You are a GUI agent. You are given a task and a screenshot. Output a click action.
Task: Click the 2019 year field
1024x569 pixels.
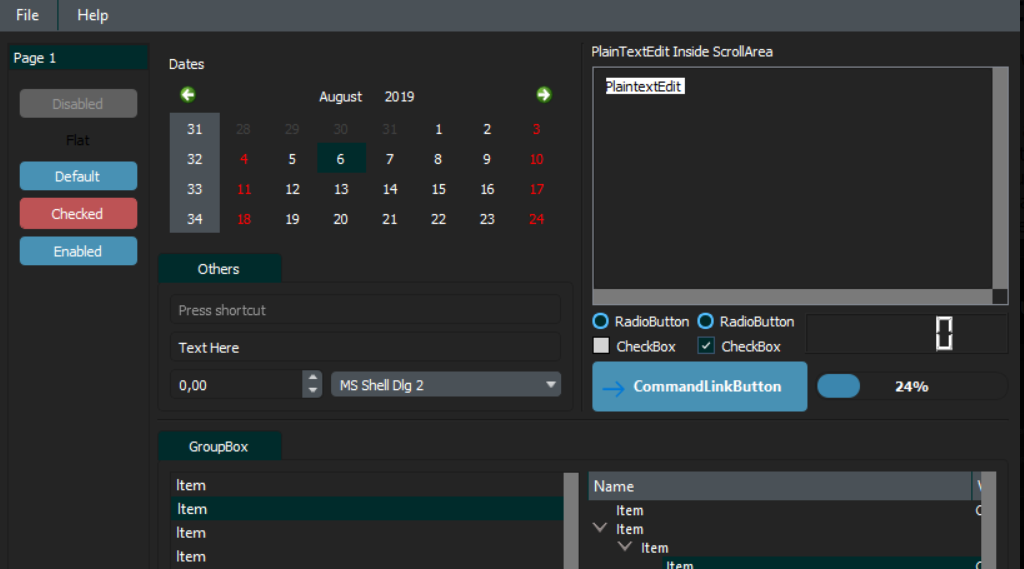[x=399, y=97]
